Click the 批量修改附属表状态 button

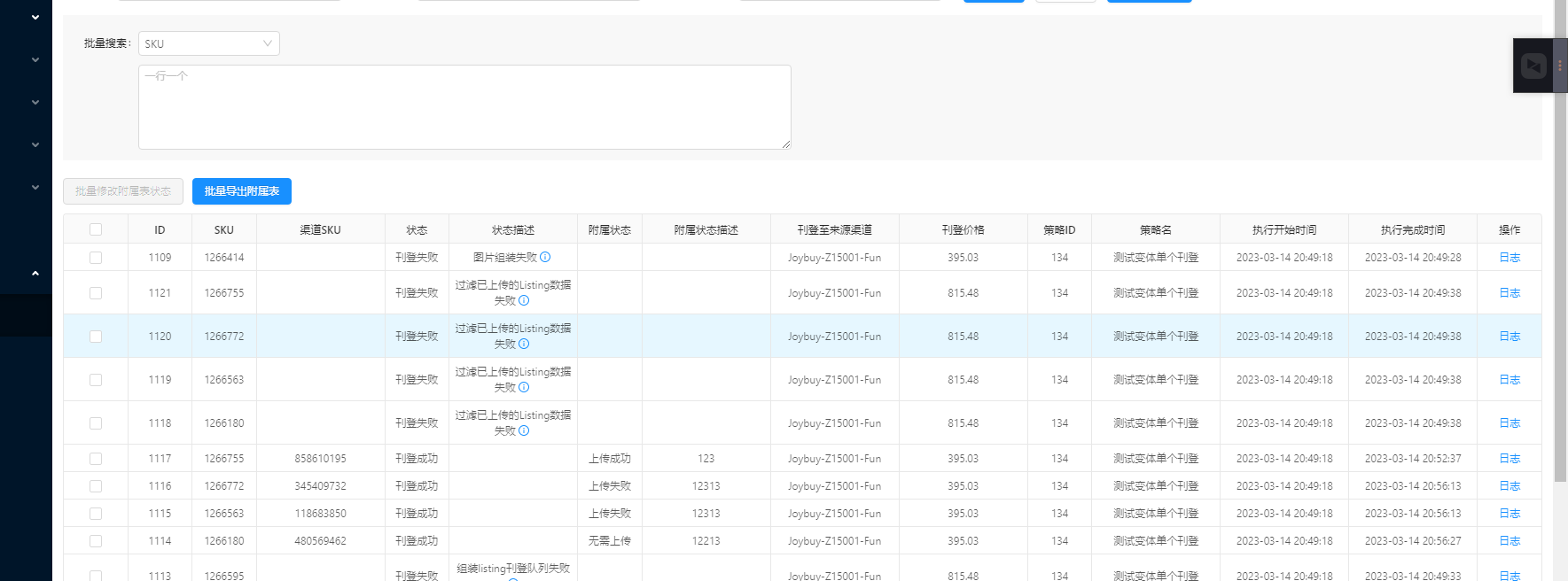[x=123, y=191]
